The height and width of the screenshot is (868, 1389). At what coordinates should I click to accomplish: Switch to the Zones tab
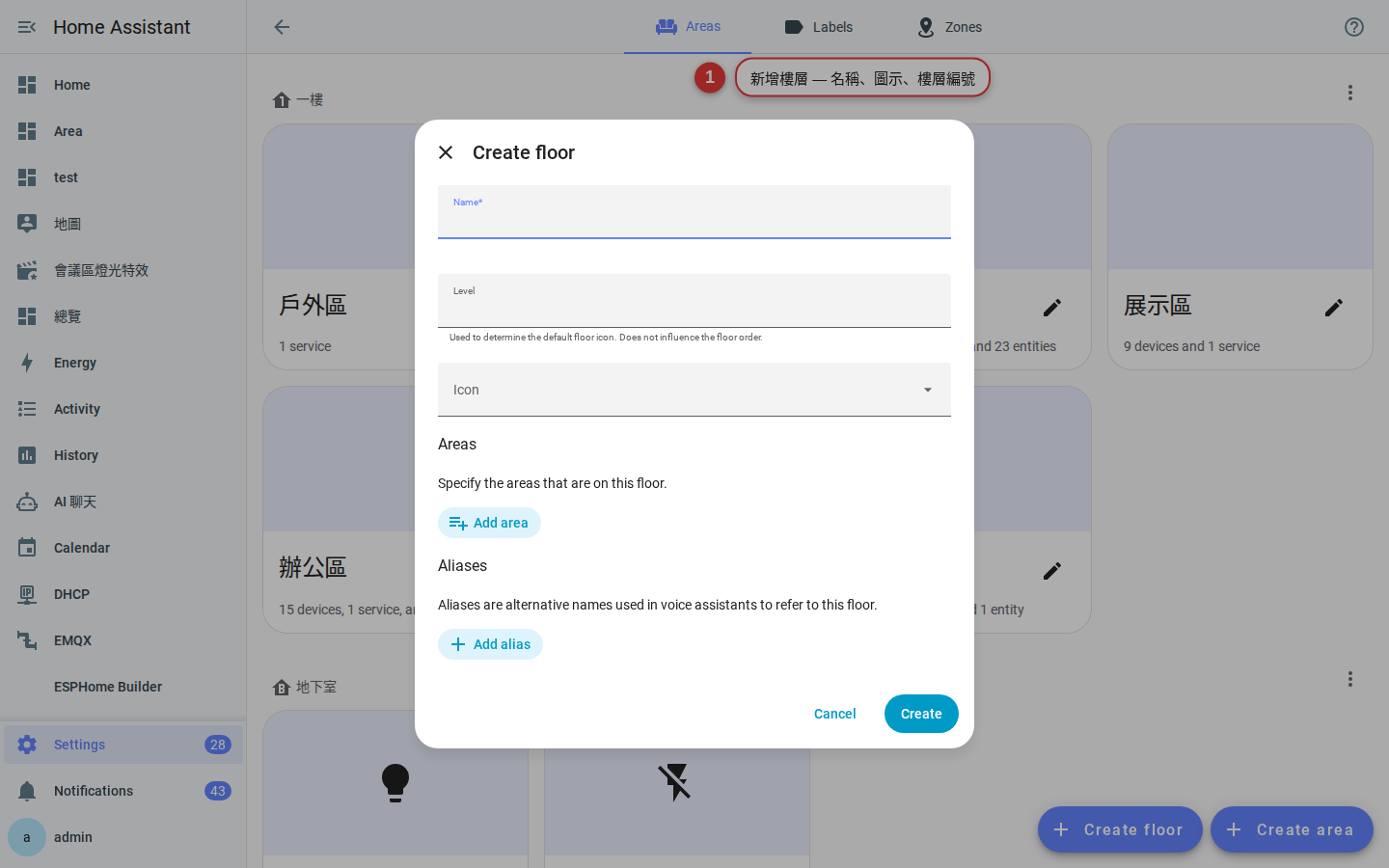click(949, 27)
